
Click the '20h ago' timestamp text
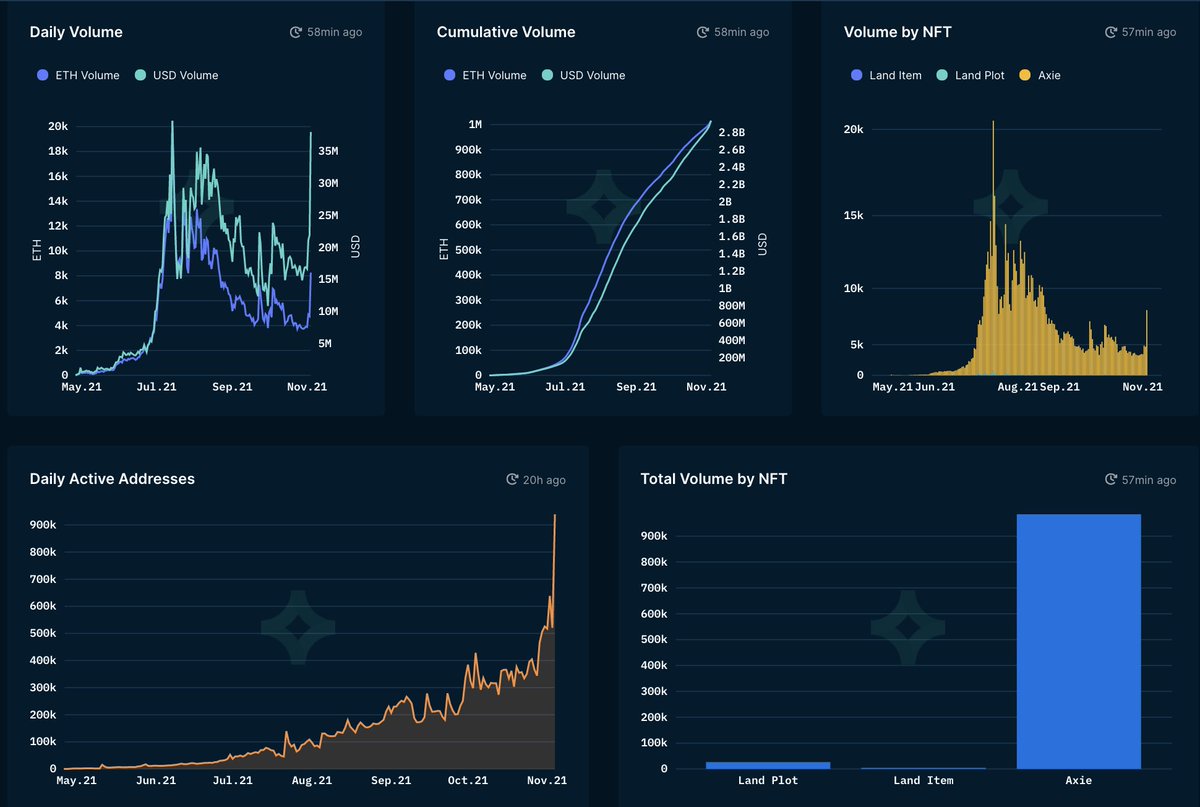[544, 480]
